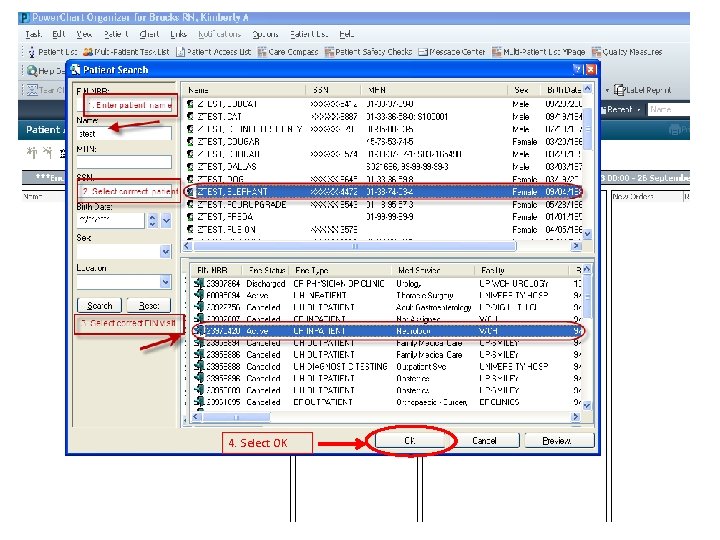Click patient icon on ZTEST, DALLAS row
This screenshot has width=720, height=540.
point(190,166)
